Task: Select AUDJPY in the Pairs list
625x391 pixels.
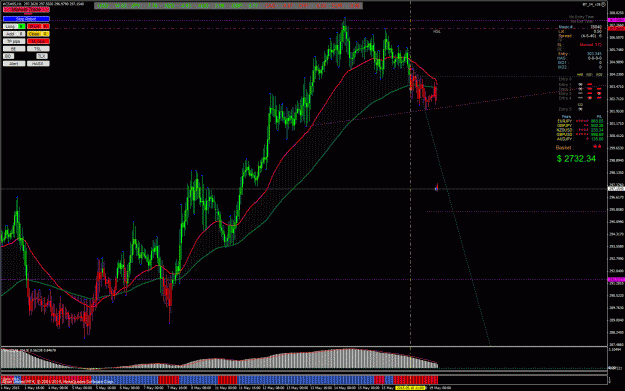Action: pyautogui.click(x=564, y=139)
